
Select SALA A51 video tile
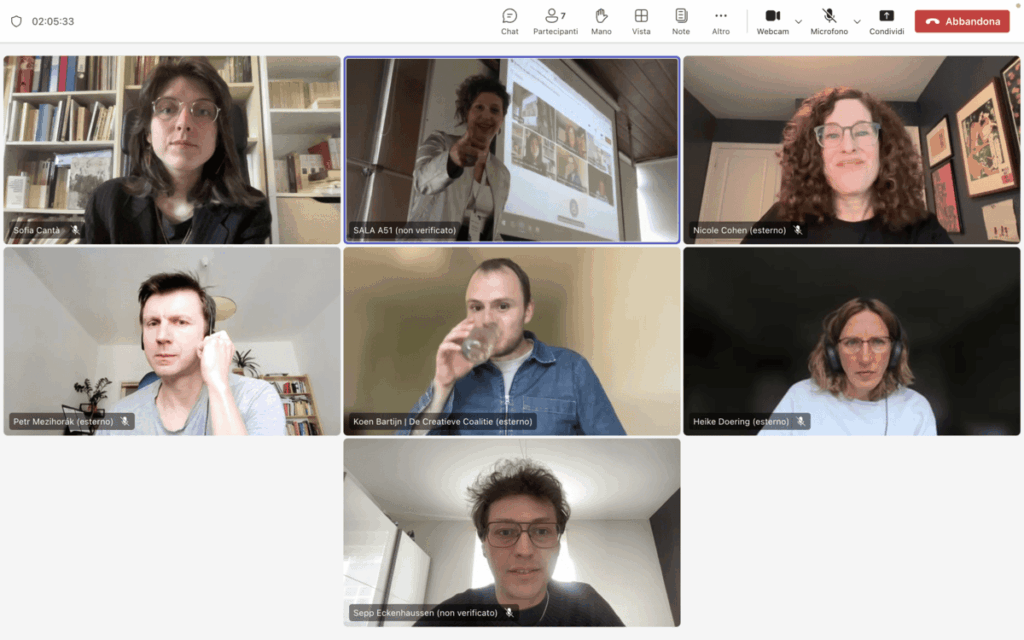[x=512, y=150]
